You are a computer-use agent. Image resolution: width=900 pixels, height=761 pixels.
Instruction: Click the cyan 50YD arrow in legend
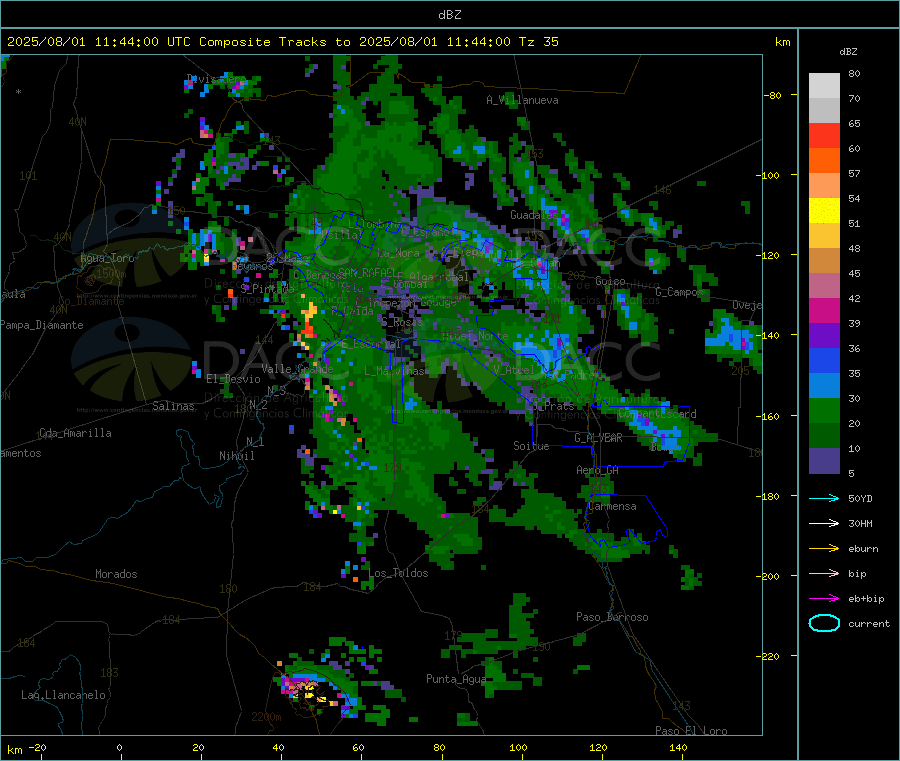point(824,498)
